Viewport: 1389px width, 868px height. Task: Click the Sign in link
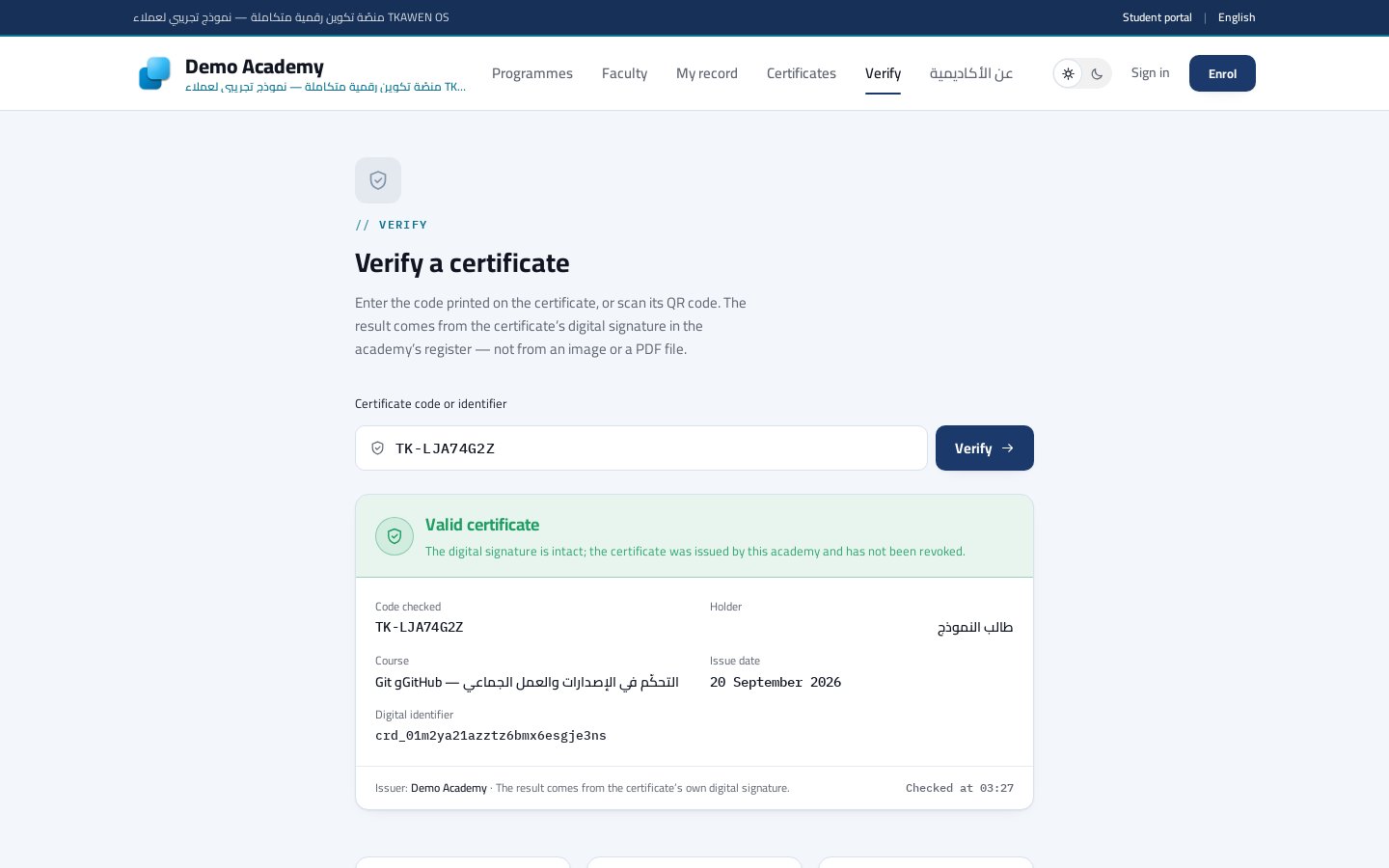[1150, 73]
